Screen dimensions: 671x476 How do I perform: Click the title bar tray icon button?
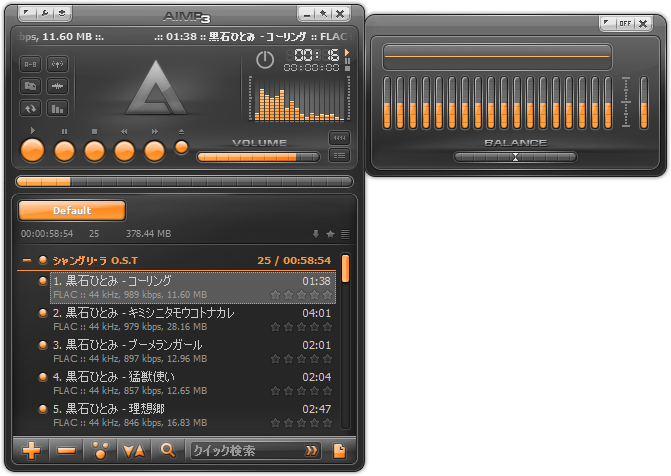[x=62, y=12]
